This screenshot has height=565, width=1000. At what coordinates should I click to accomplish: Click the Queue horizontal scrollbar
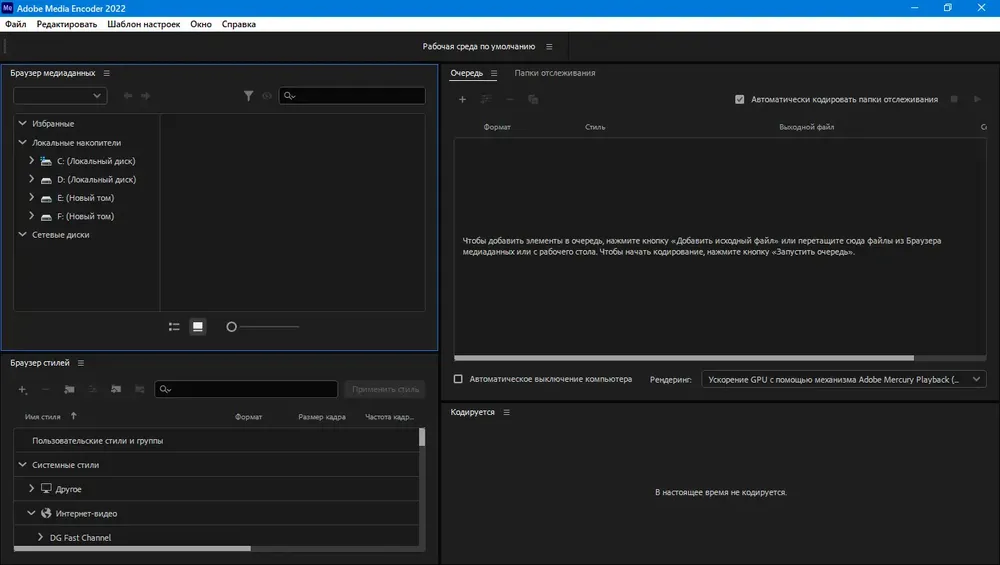(684, 358)
